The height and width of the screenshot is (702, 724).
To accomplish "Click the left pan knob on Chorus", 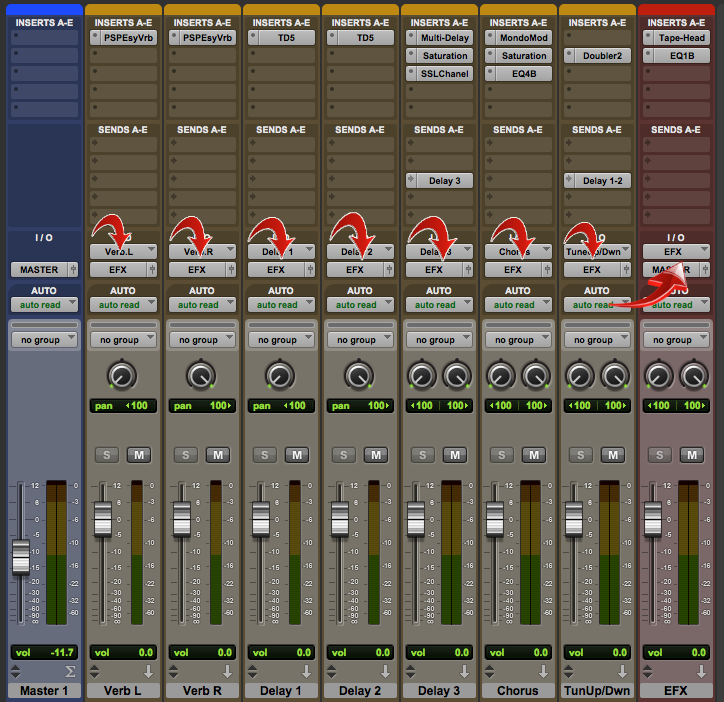I will 499,375.
